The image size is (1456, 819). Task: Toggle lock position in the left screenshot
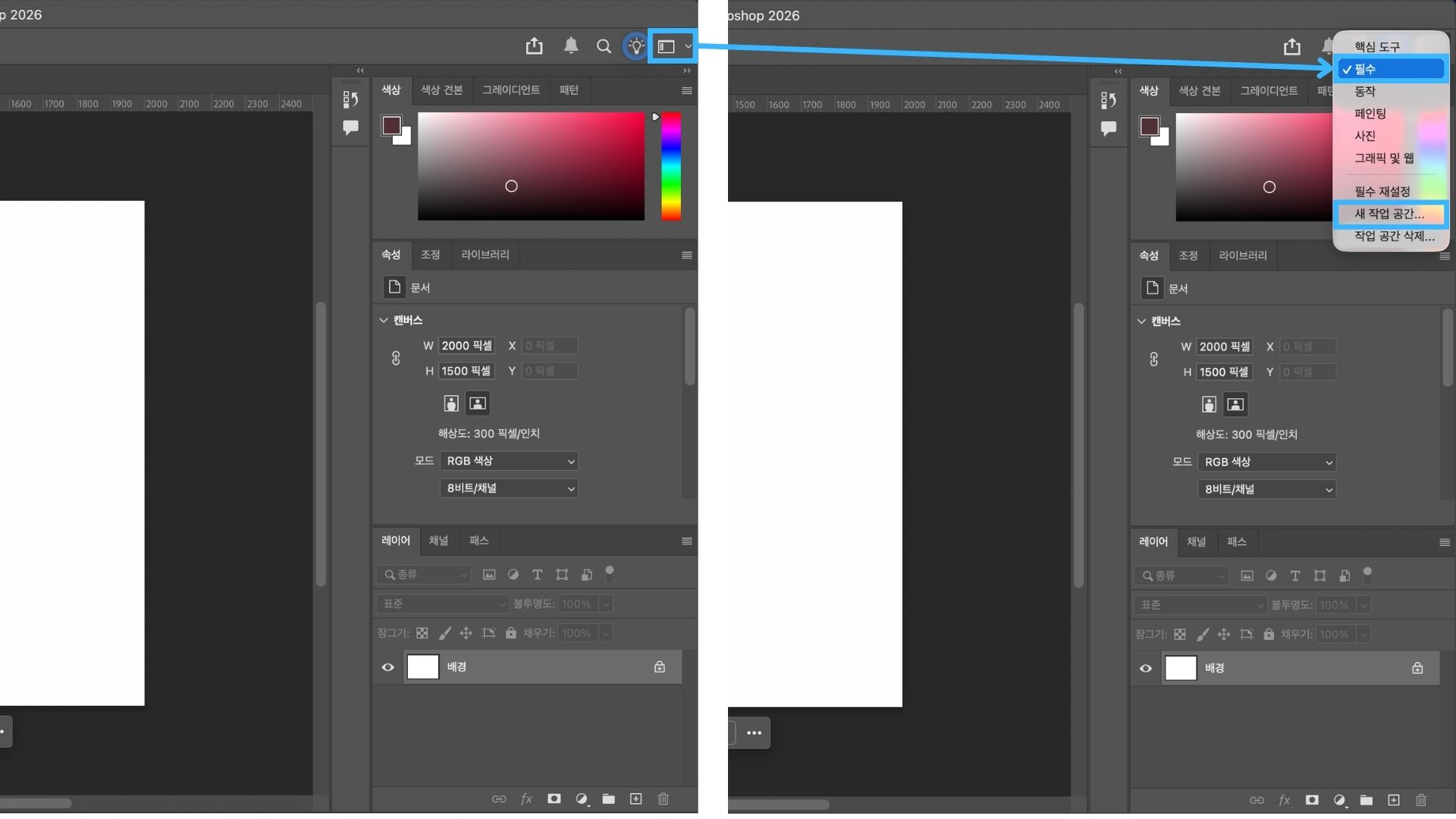tap(466, 633)
